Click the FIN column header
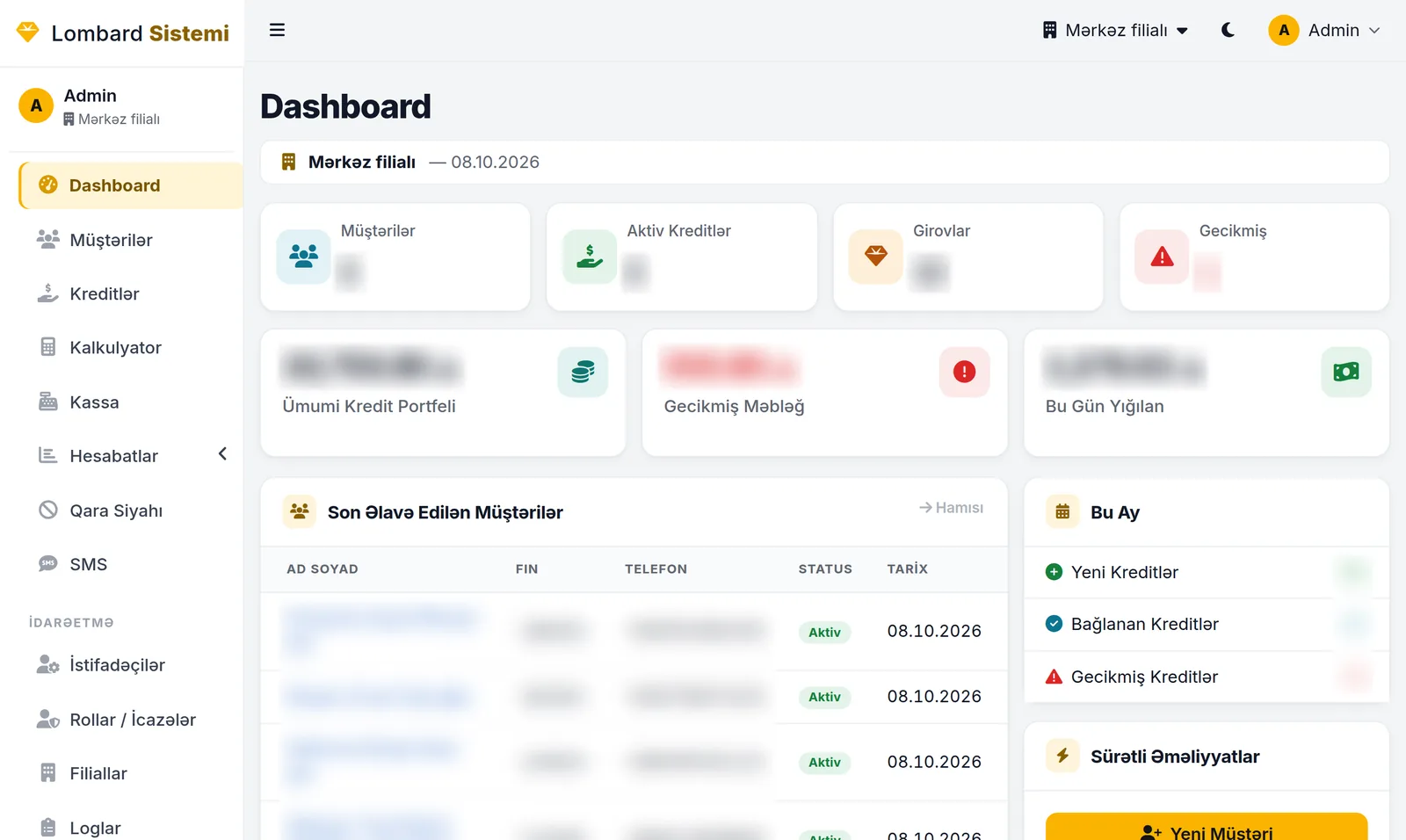Viewport: 1406px width, 840px height. [x=526, y=569]
